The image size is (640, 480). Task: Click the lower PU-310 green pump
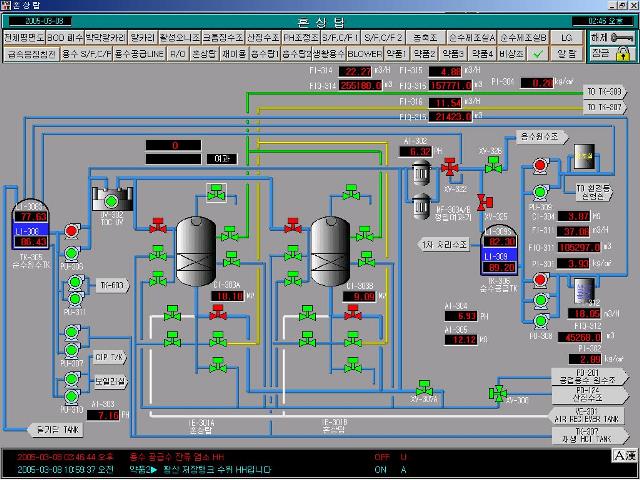coord(72,396)
